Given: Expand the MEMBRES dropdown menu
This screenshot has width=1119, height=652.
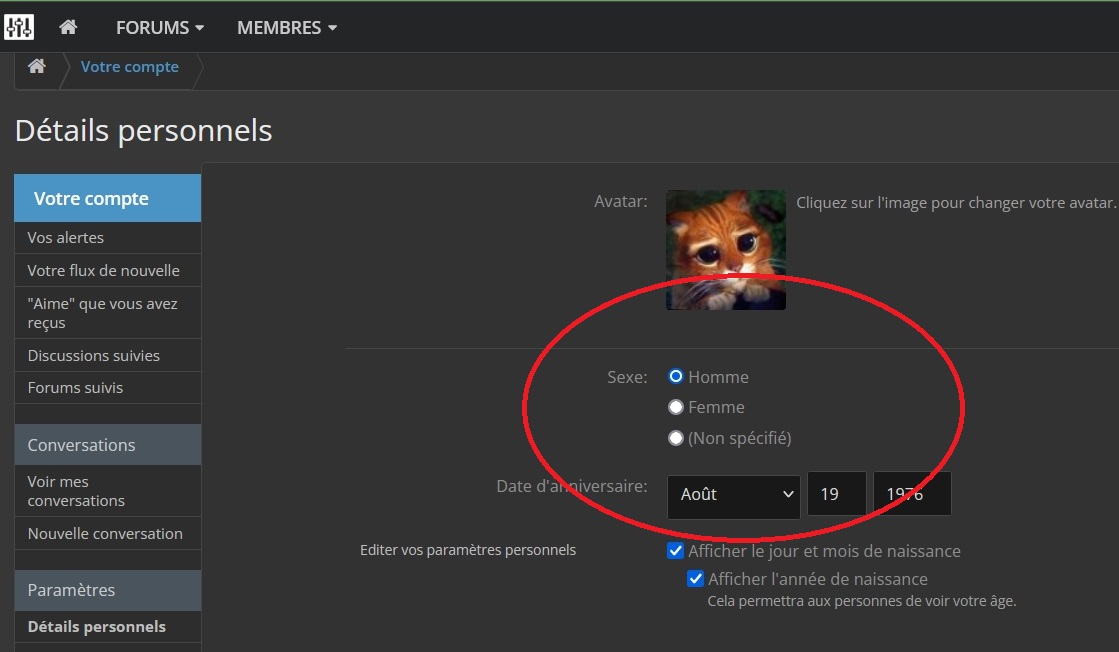Looking at the screenshot, I should pos(287,28).
